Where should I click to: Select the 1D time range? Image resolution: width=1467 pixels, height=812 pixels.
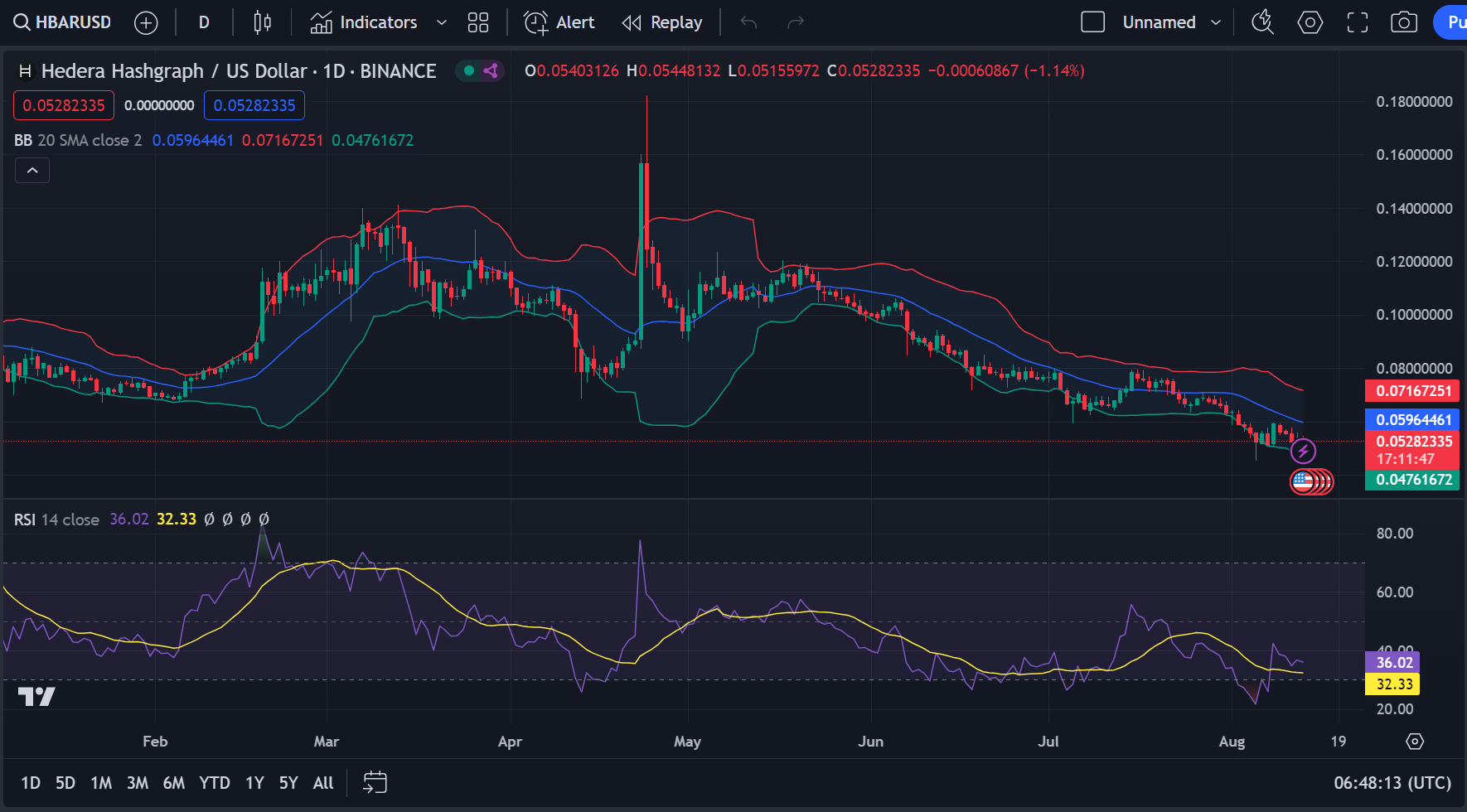31,783
